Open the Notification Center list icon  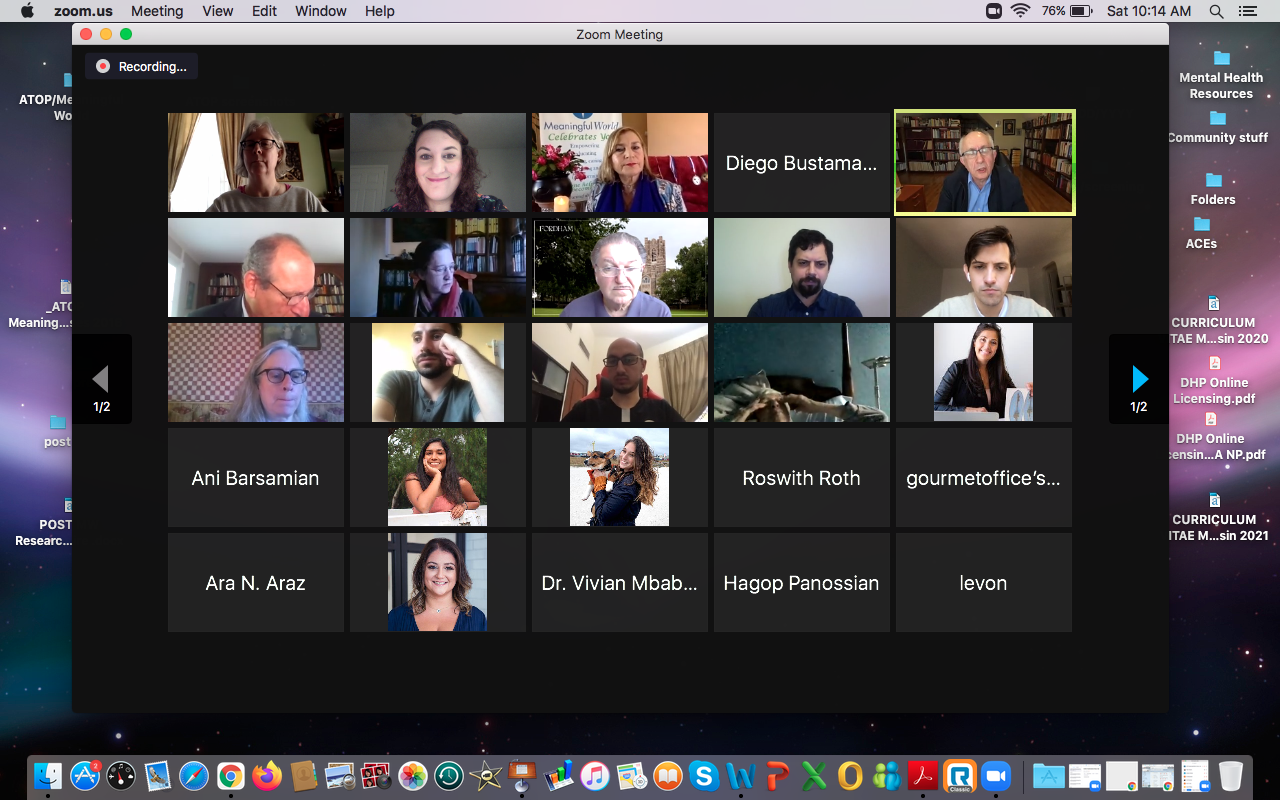click(1246, 11)
